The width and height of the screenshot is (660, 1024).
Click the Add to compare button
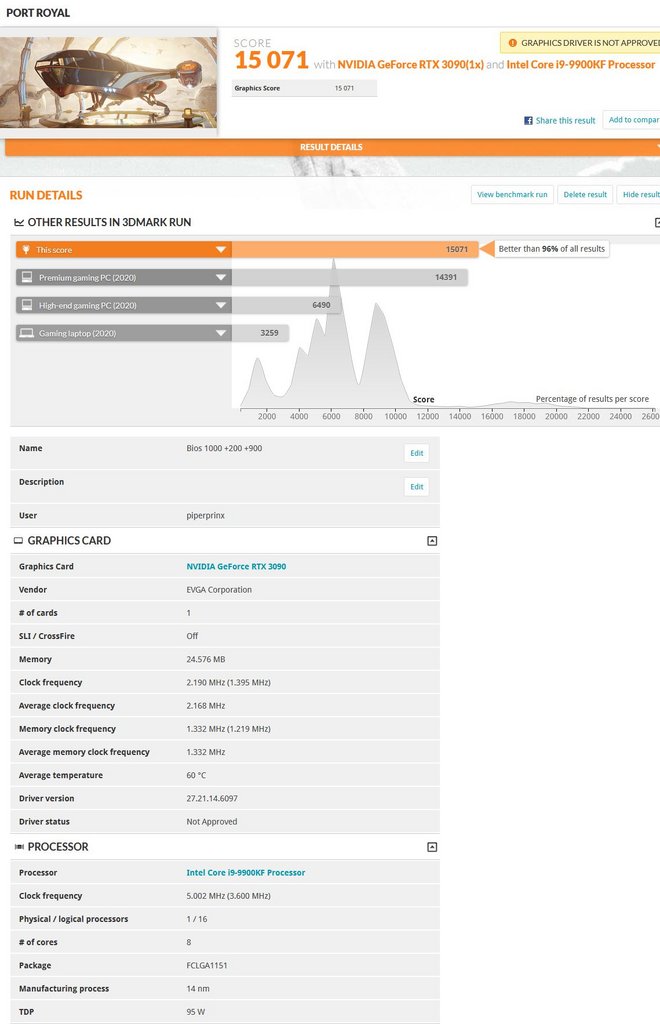(632, 120)
